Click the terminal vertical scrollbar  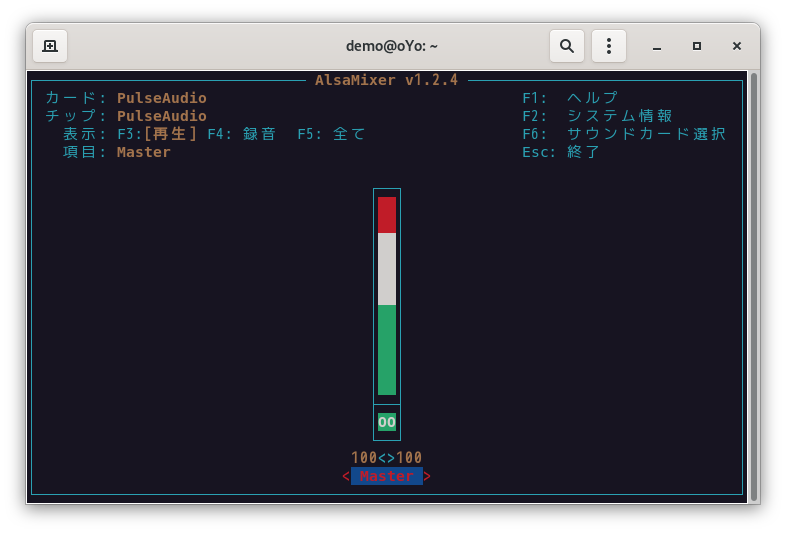tap(753, 285)
